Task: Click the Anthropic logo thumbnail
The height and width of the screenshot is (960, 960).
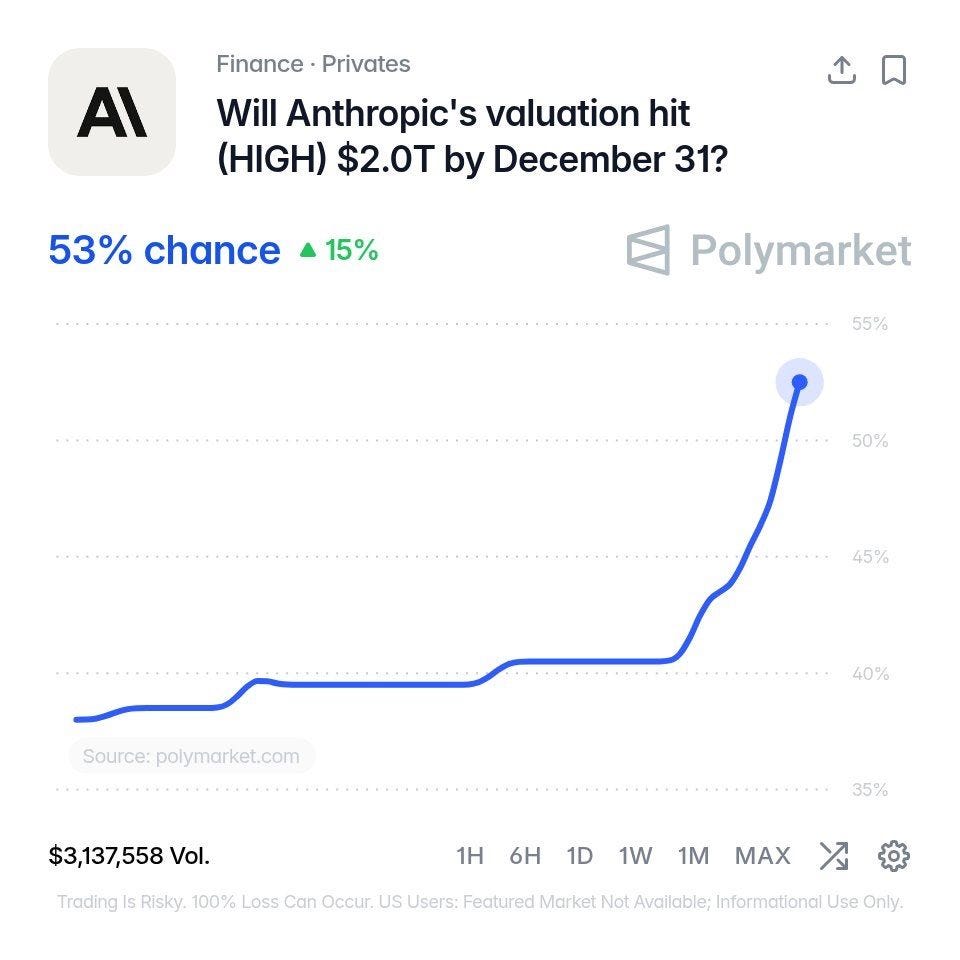Action: tap(112, 112)
